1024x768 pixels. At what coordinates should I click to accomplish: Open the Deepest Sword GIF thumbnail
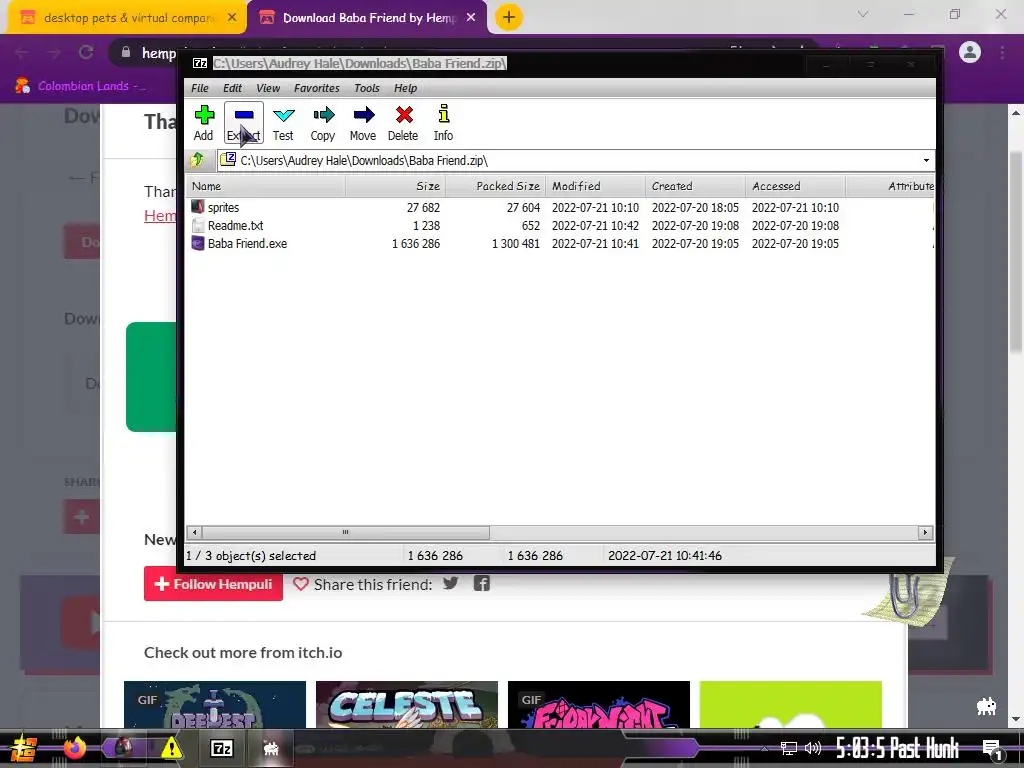click(215, 705)
